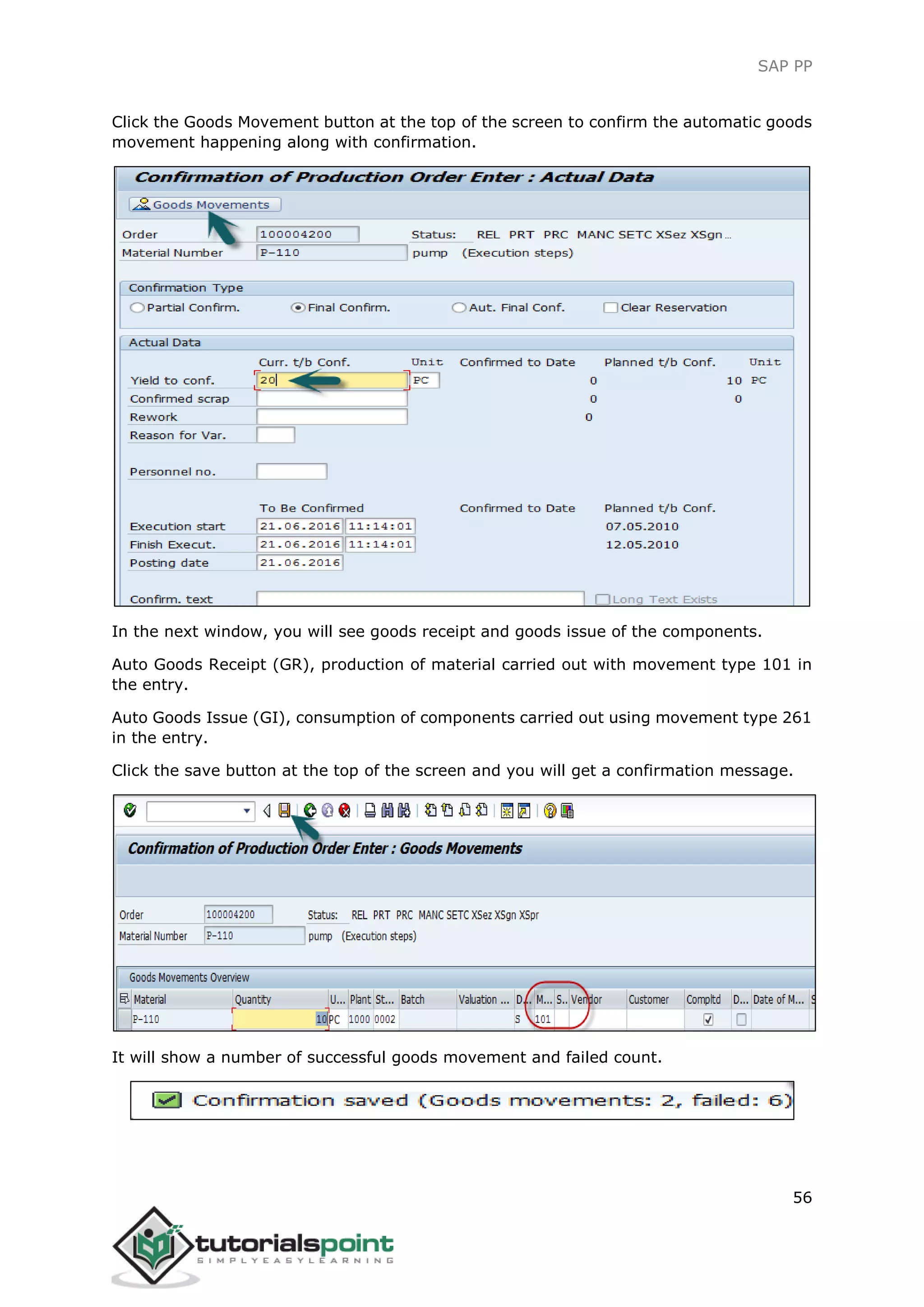Click the Generate Shortcut icon
The width and height of the screenshot is (924, 1307).
click(x=524, y=811)
